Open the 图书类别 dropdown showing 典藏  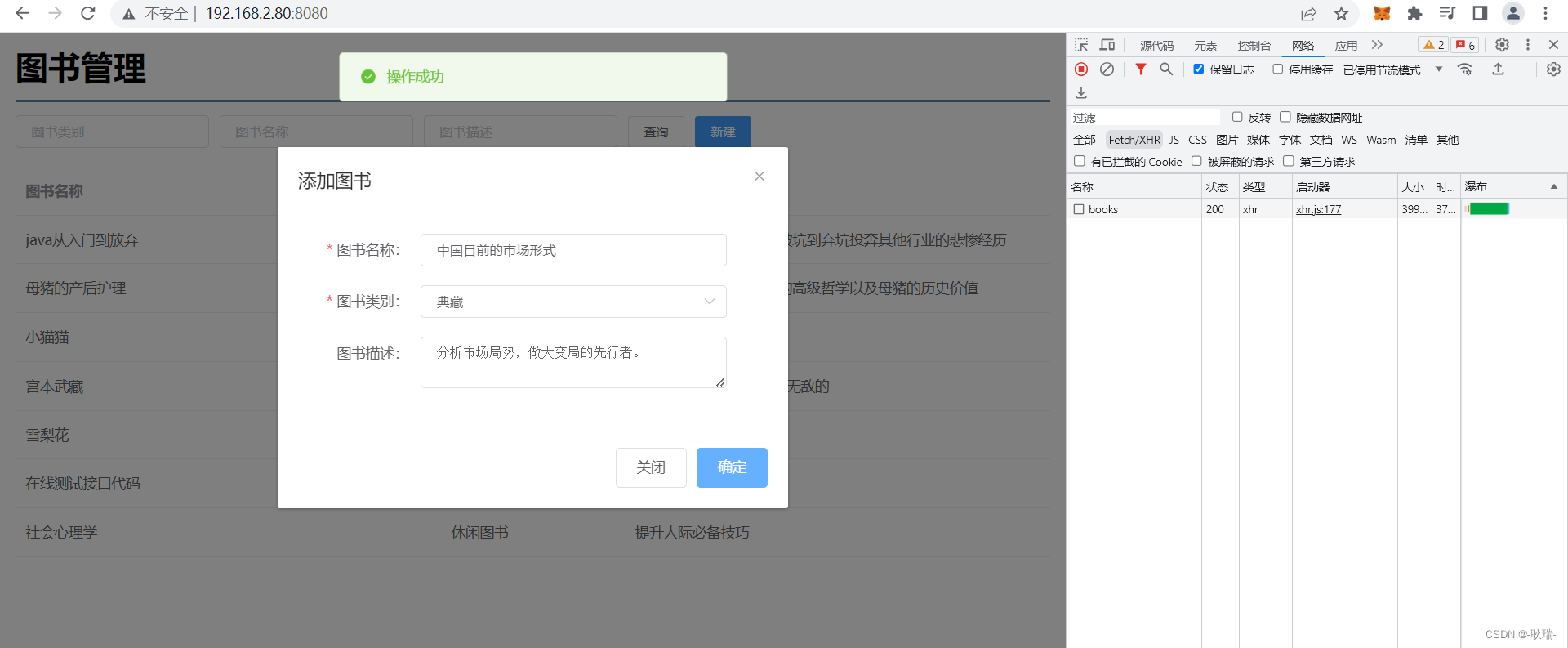pyautogui.click(x=573, y=302)
